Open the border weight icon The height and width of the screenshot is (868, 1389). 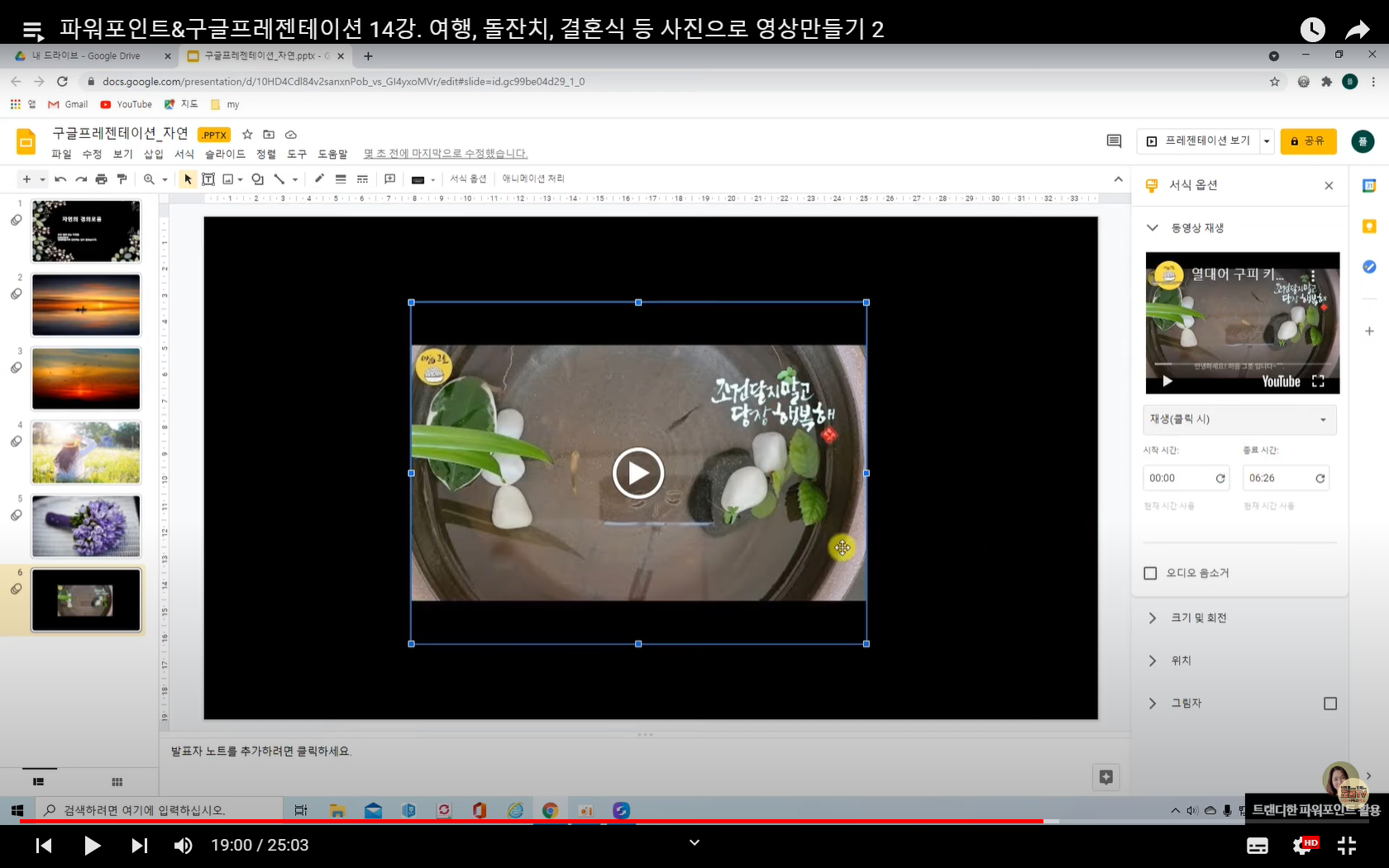341,179
